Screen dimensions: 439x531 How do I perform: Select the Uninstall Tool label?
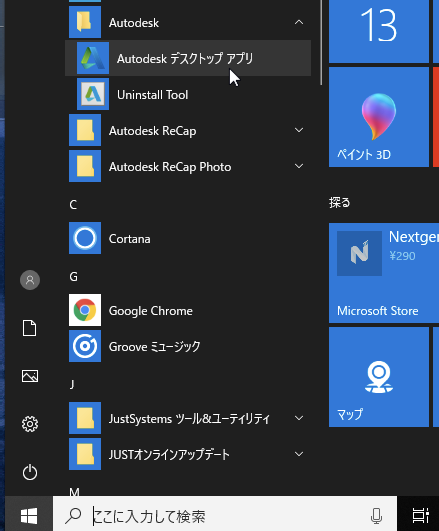[x=152, y=95]
